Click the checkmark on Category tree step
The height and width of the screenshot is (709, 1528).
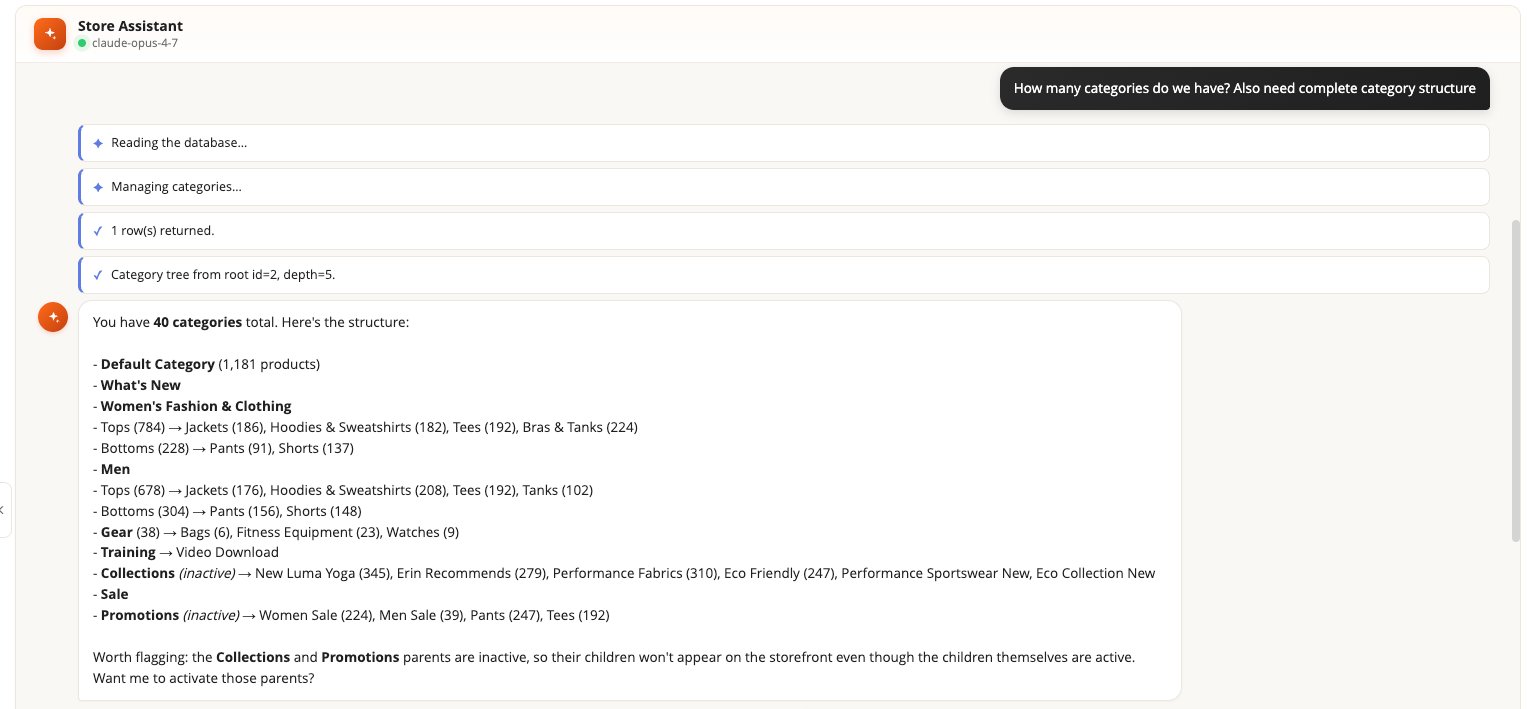pos(98,275)
